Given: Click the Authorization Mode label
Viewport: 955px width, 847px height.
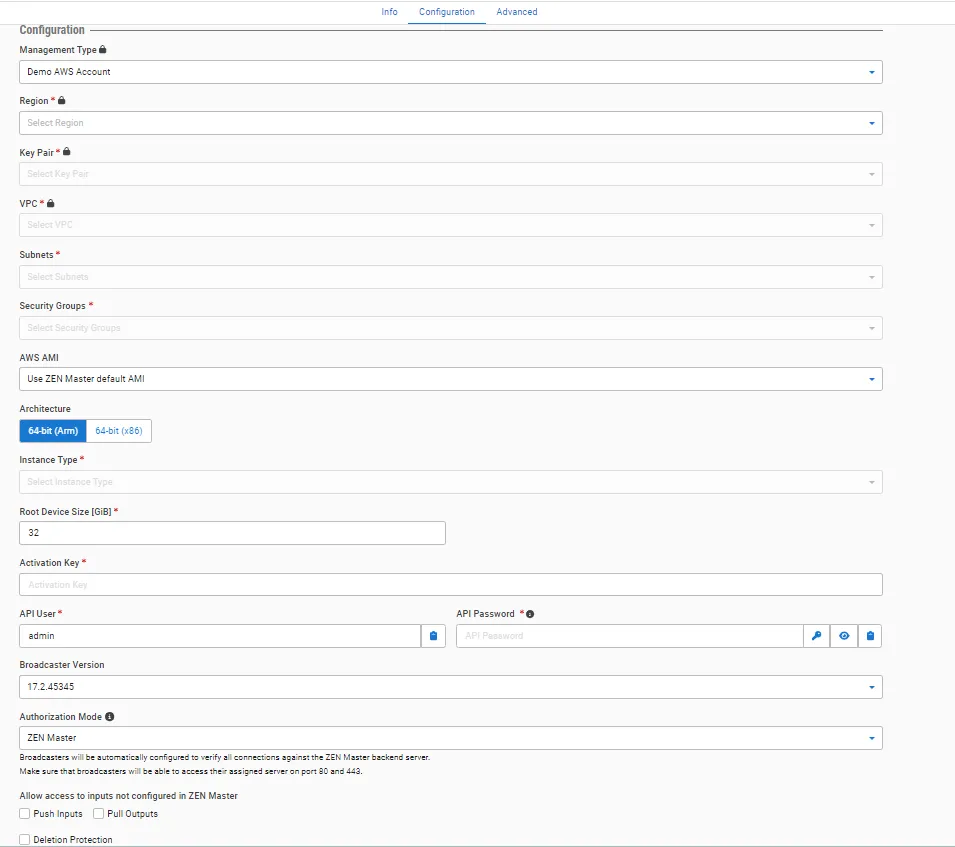Looking at the screenshot, I should coord(60,717).
